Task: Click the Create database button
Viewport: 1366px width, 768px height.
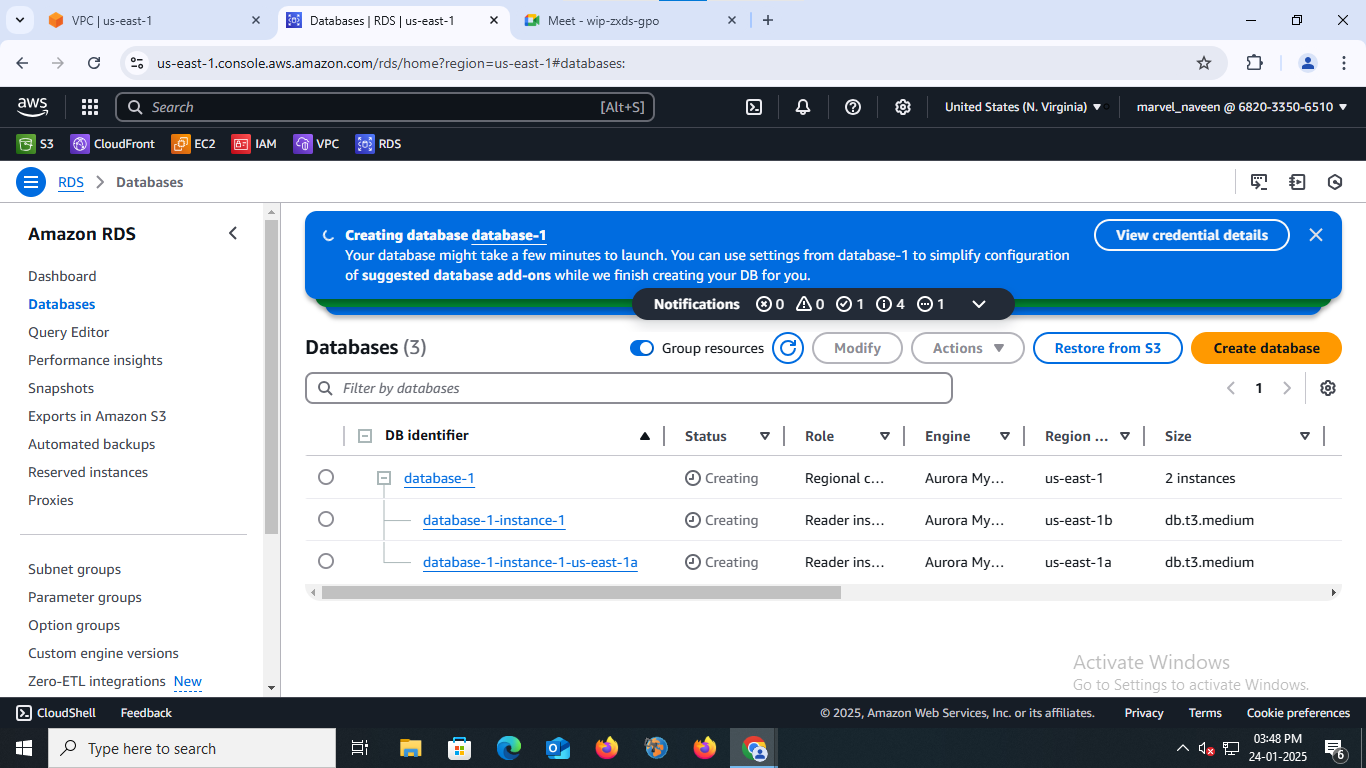Action: [x=1266, y=348]
